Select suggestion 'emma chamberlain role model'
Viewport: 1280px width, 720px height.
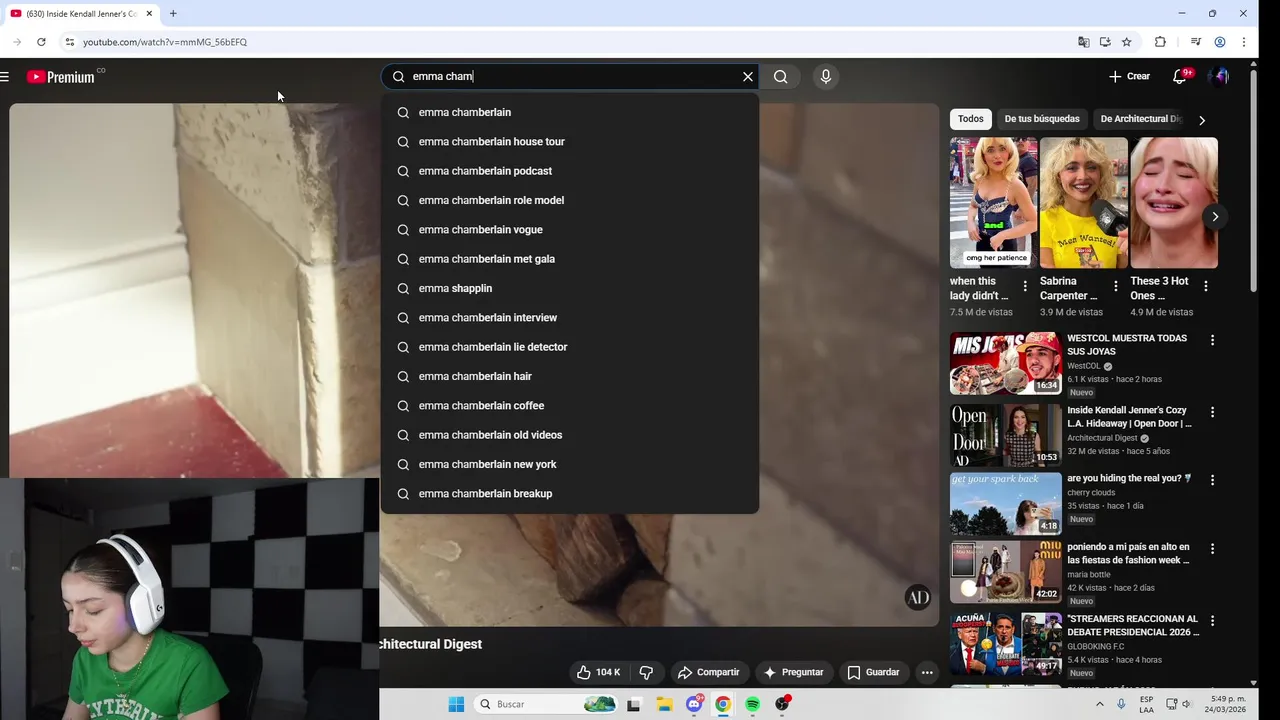(569, 200)
